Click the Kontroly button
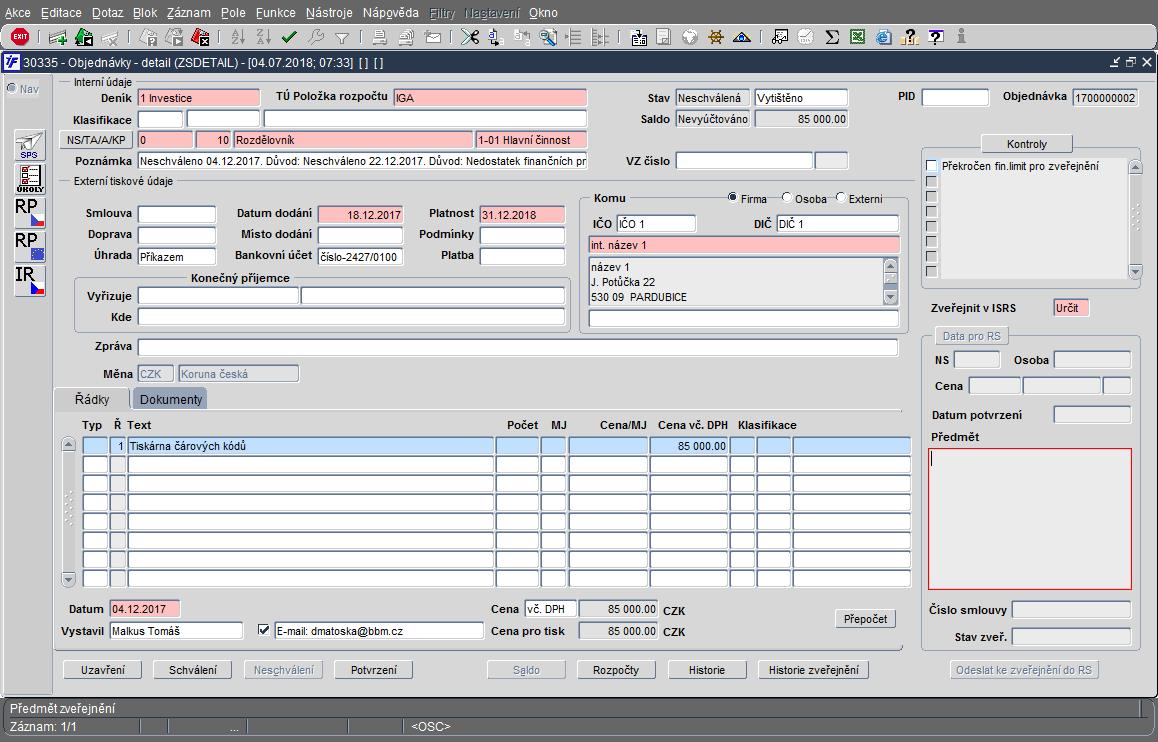This screenshot has height=742, width=1158. pos(1027,144)
